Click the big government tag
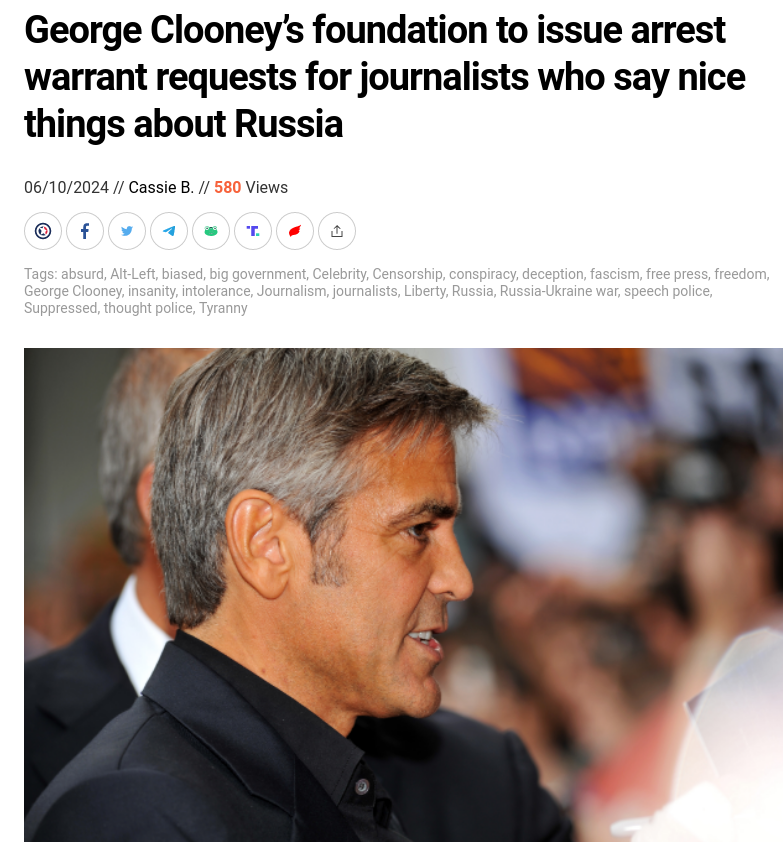783x842 pixels. [x=258, y=274]
